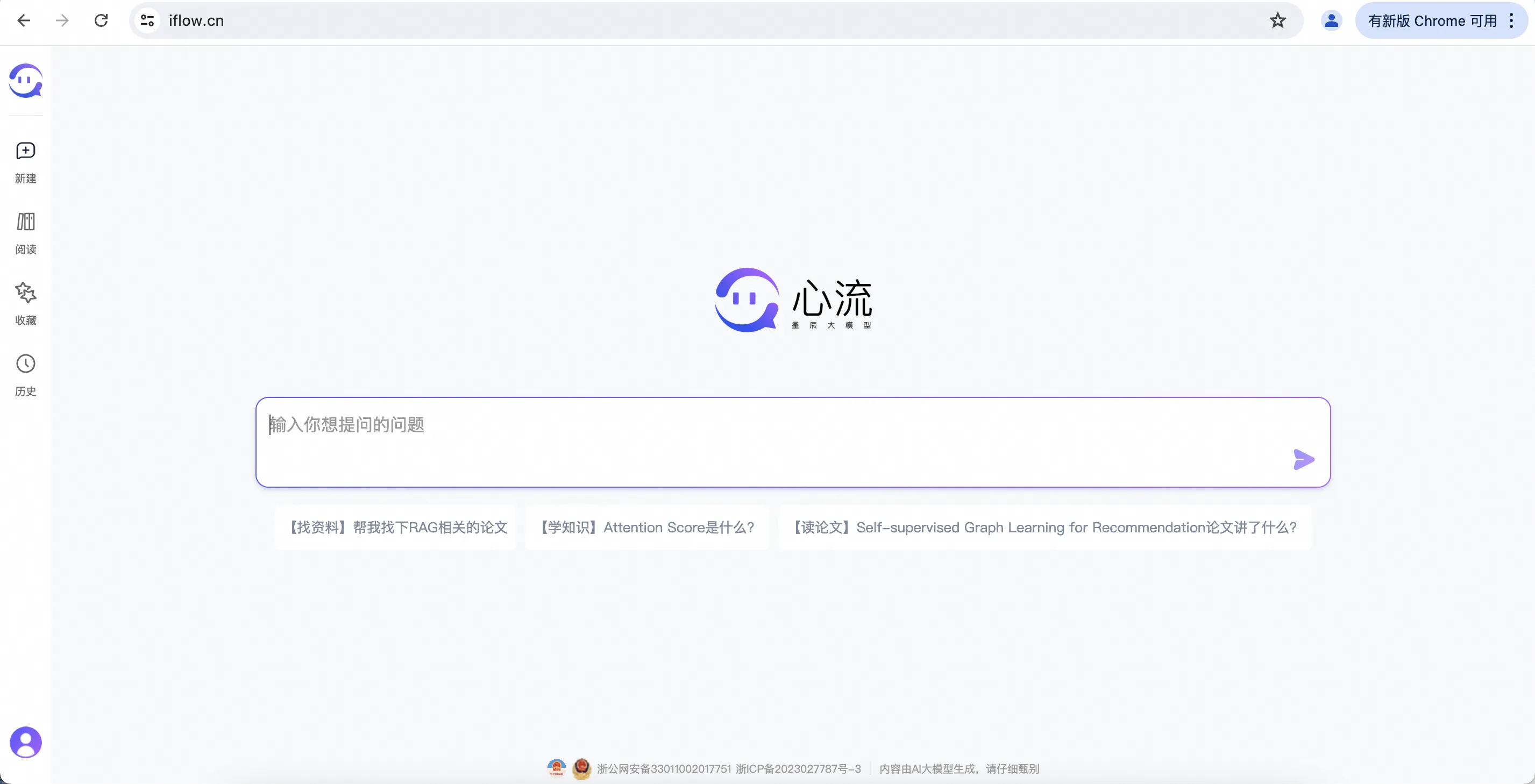This screenshot has height=784, width=1535.
Task: Bookmark this page with the star icon
Action: [x=1277, y=20]
